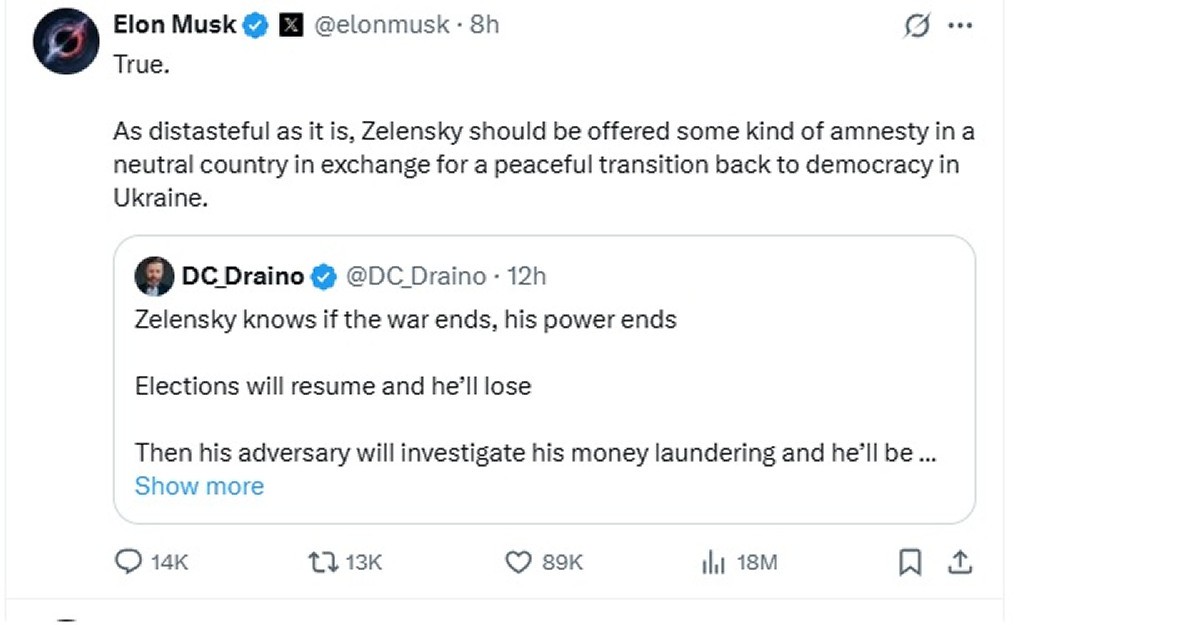The image size is (1200, 625).
Task: Open view analytics showing 18M
Action: 713,563
